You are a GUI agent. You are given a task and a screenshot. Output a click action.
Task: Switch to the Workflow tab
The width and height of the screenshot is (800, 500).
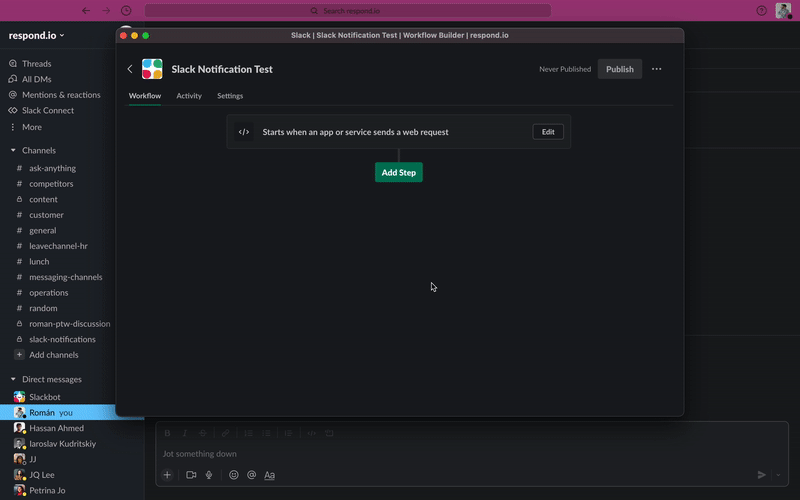(x=144, y=96)
